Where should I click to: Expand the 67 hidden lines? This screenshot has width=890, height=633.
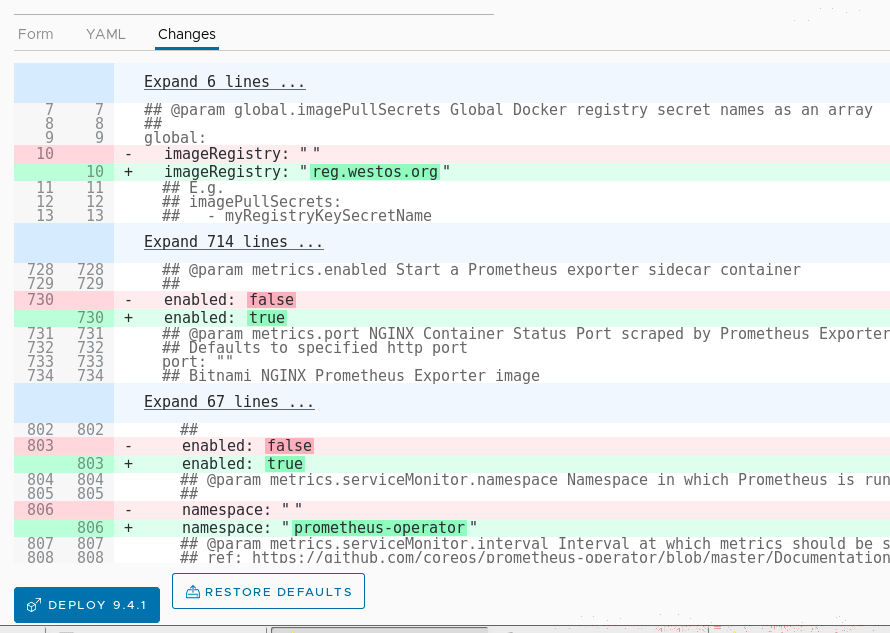229,402
